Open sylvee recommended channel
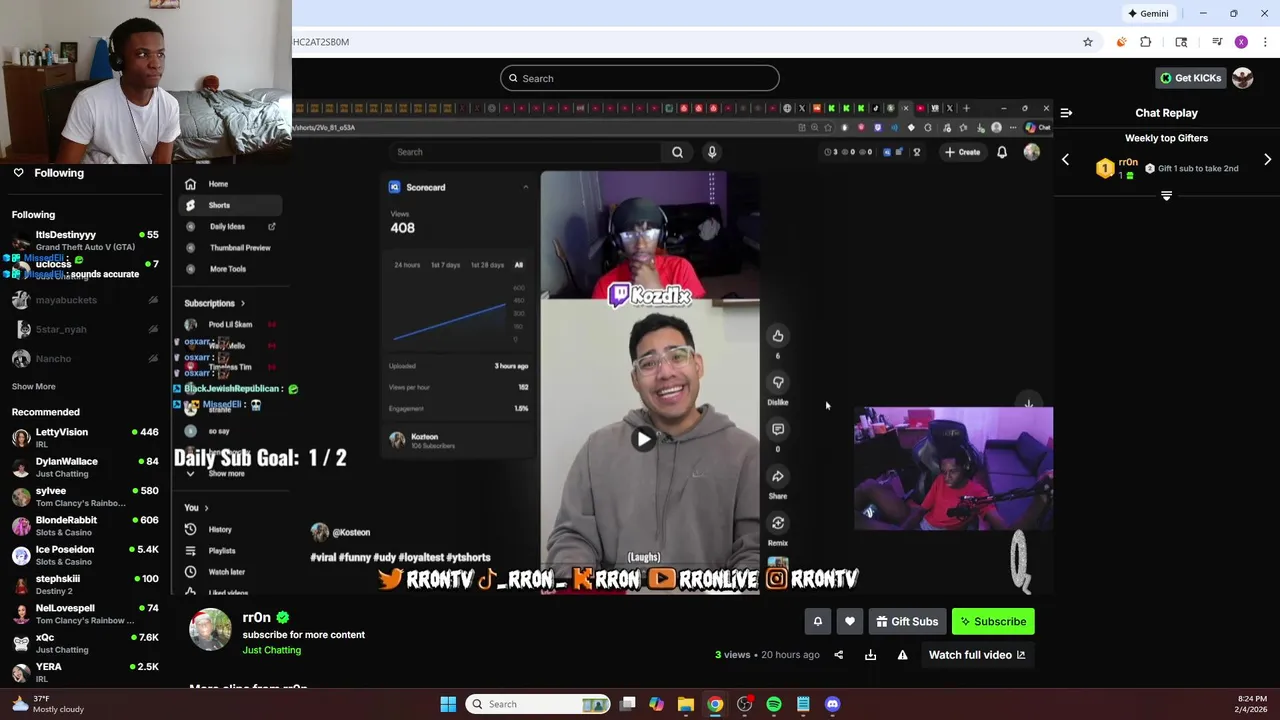1280x720 pixels. coord(85,496)
